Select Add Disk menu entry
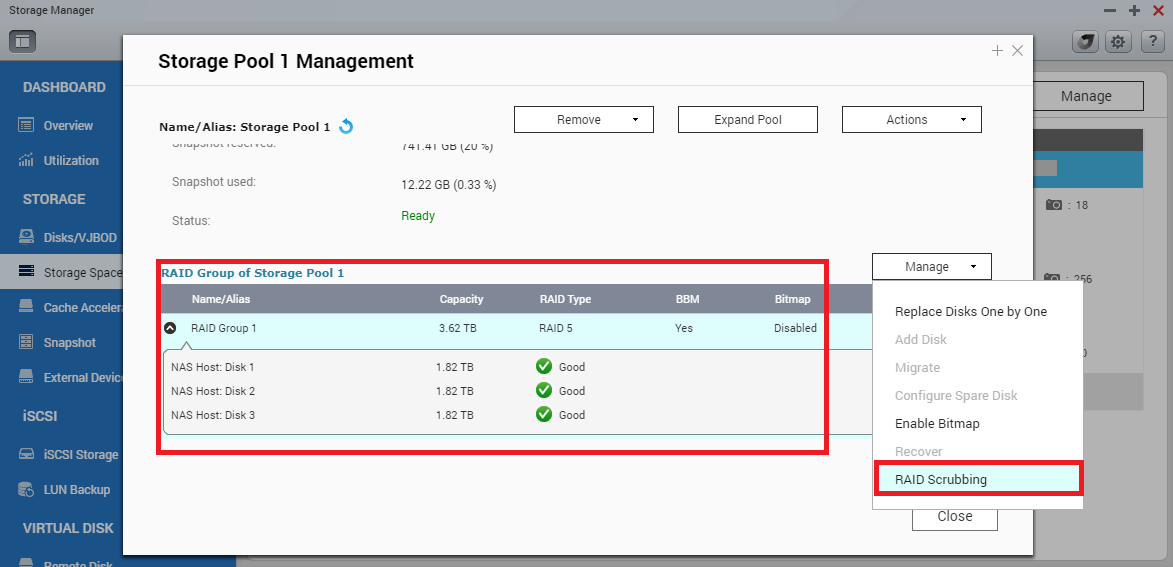The image size is (1173, 567). tap(978, 340)
